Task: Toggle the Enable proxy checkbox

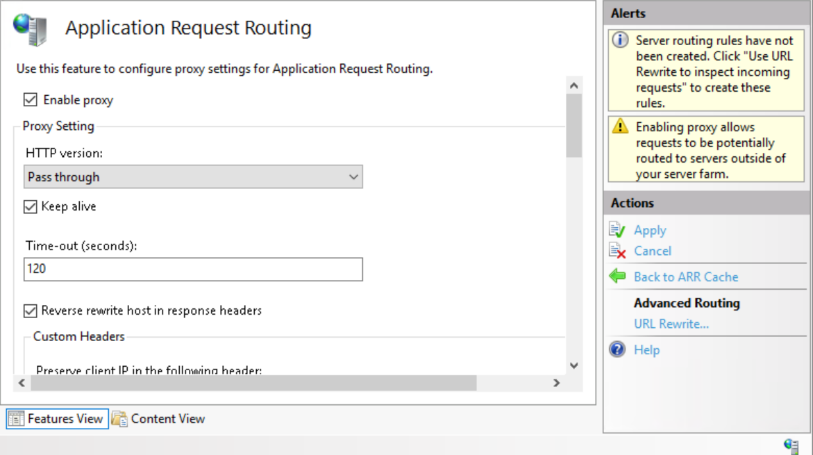Action: pyautogui.click(x=30, y=99)
